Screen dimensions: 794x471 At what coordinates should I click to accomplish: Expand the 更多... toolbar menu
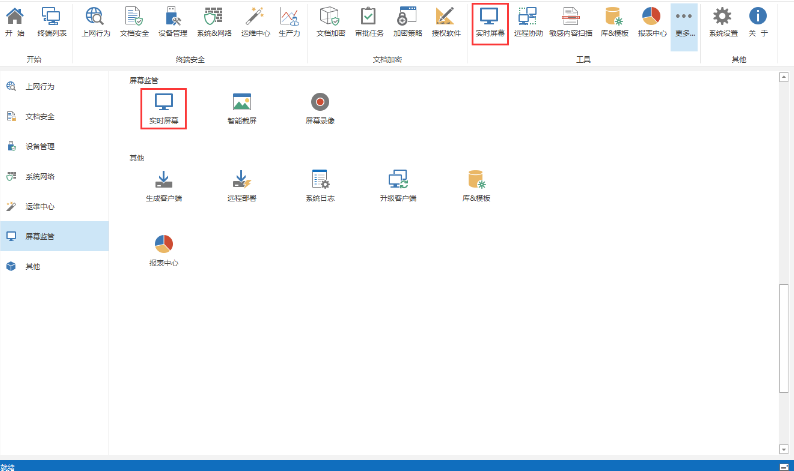[x=684, y=22]
